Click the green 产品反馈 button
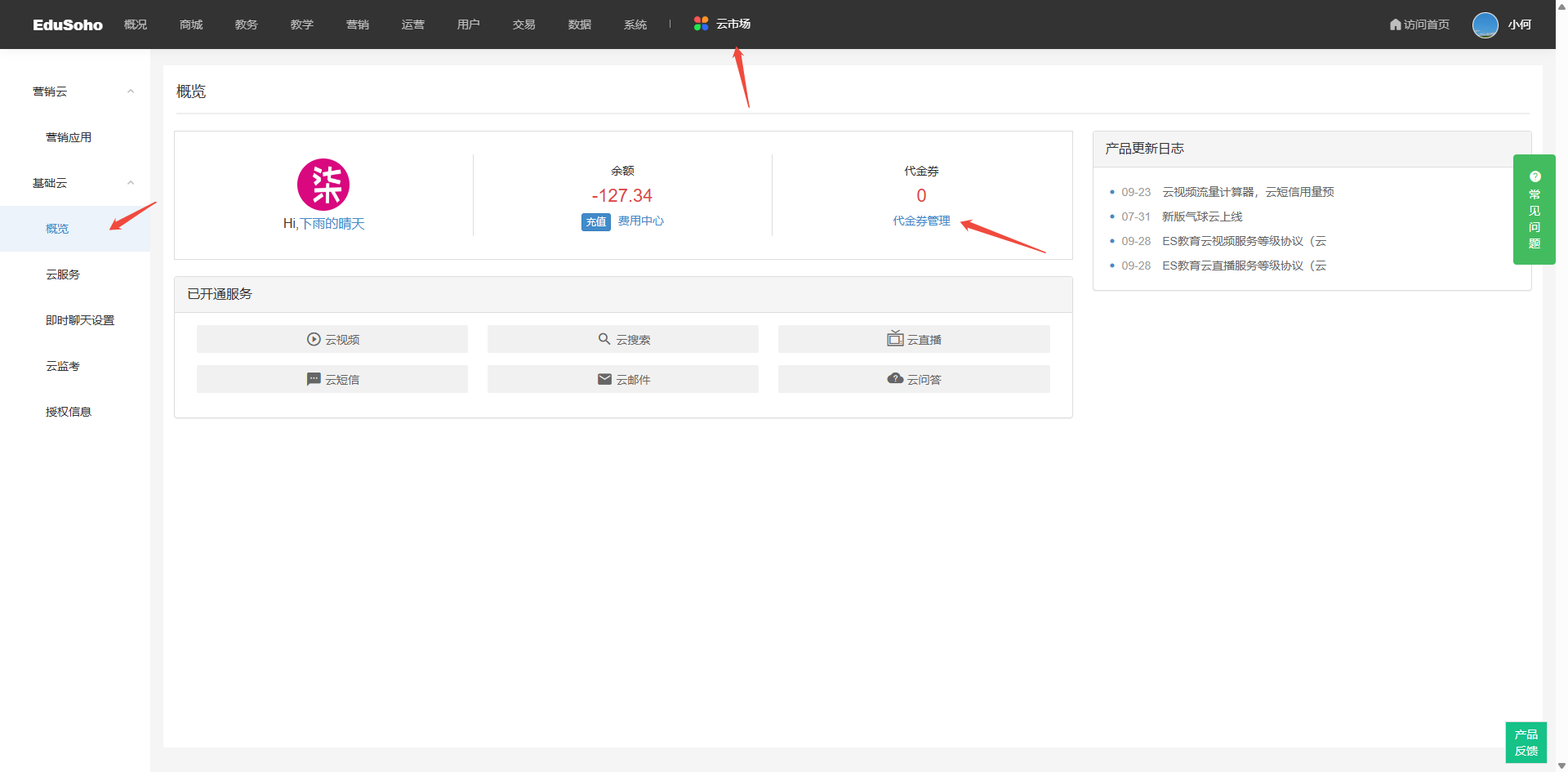The height and width of the screenshot is (772, 1568). tap(1526, 742)
